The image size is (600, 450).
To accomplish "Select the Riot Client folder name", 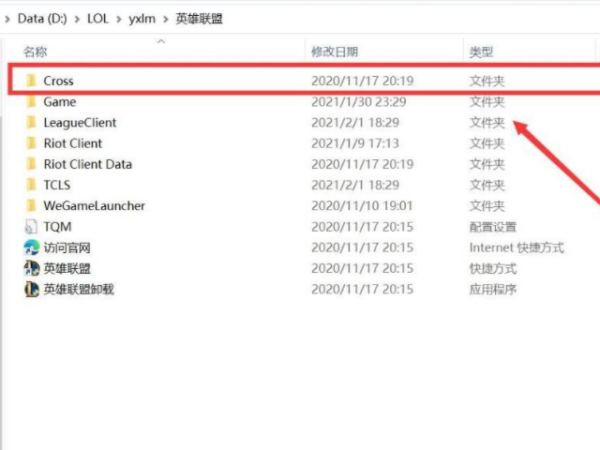I will (x=73, y=143).
